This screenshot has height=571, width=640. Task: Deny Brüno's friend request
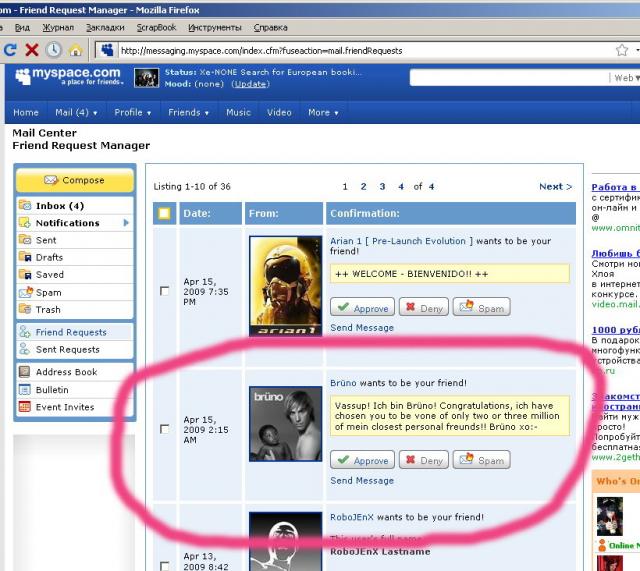[x=424, y=460]
